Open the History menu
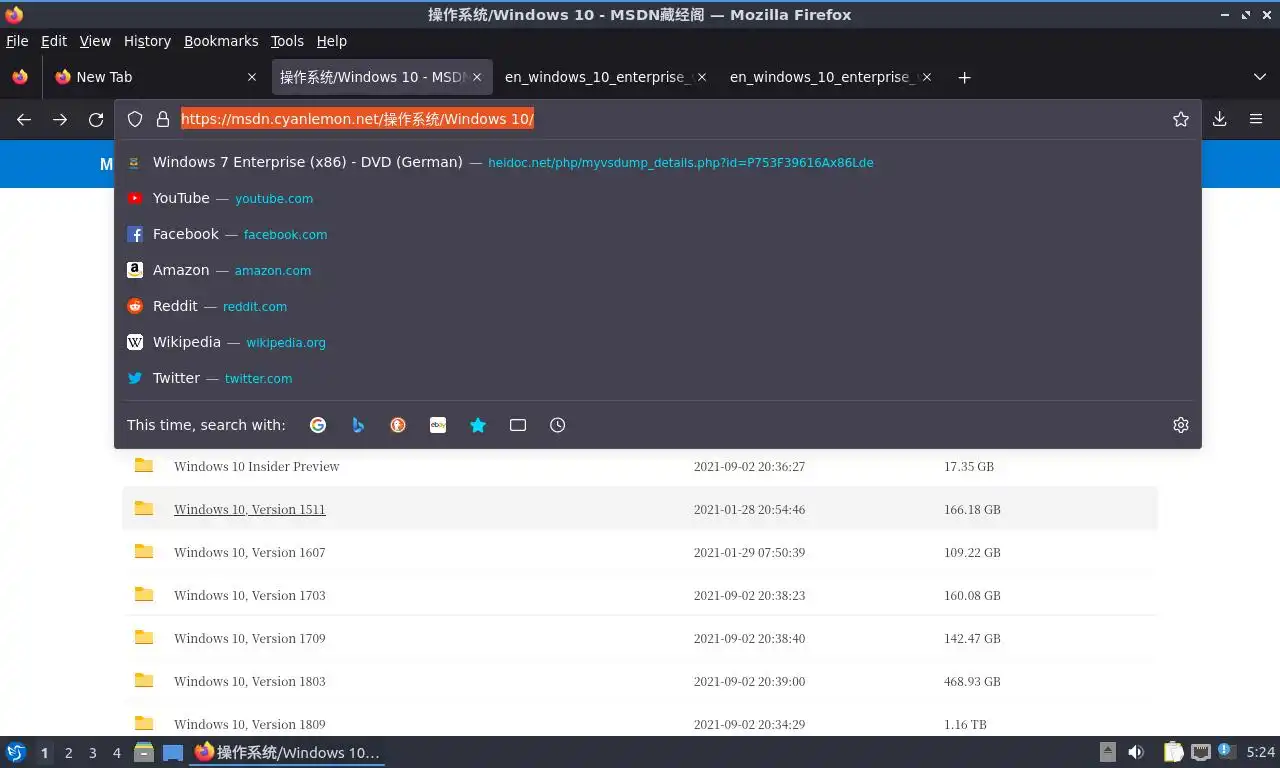 [147, 41]
